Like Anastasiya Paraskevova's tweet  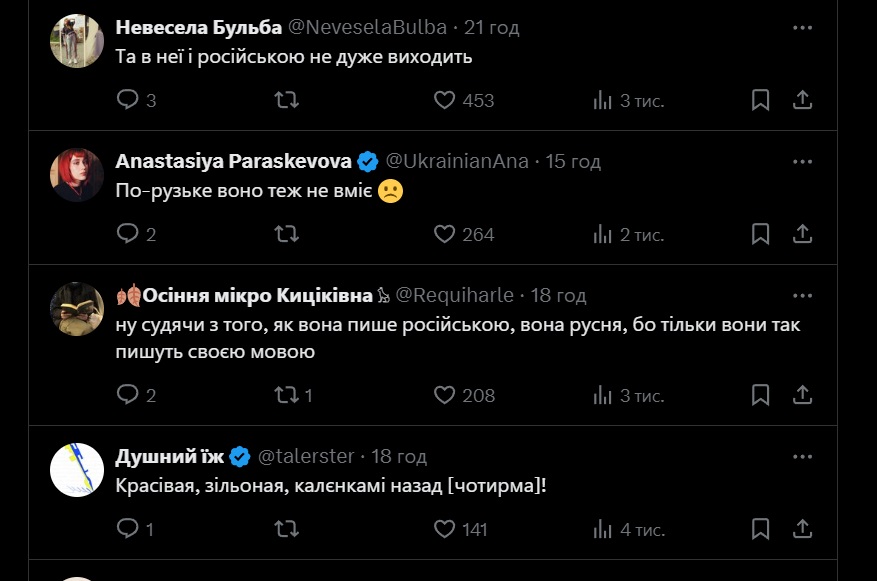click(x=445, y=234)
